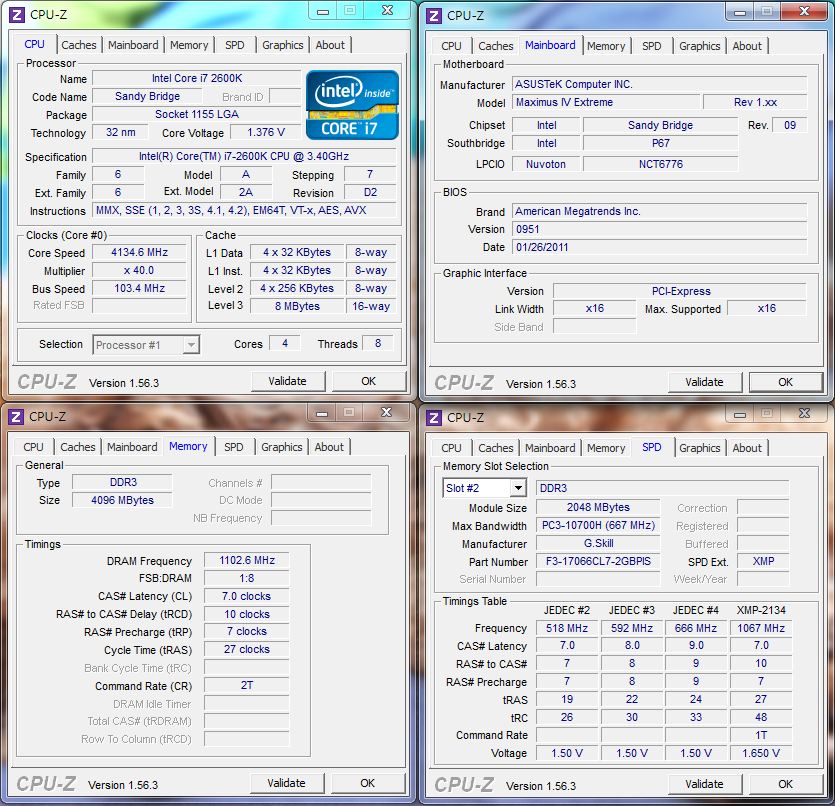Click OK in the Memory Slot Selection window

[785, 784]
